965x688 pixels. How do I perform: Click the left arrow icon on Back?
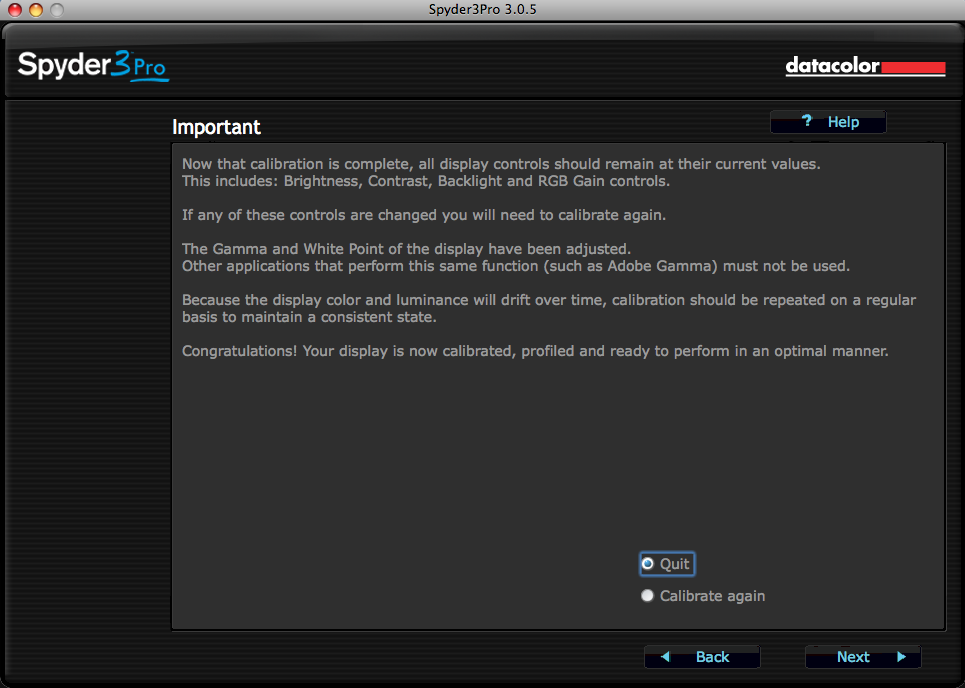click(x=665, y=657)
